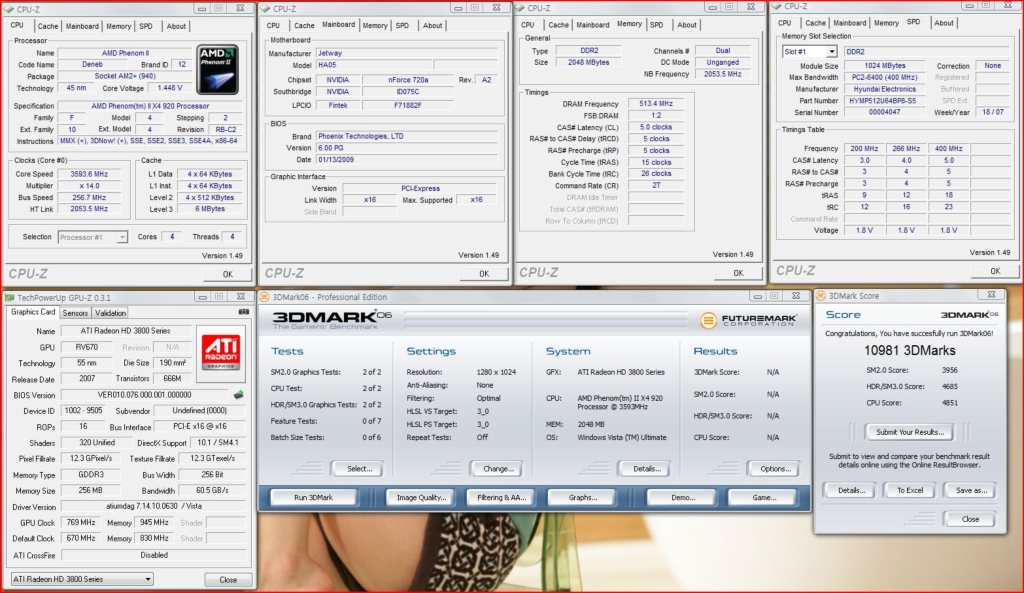Click the 3DMark06 logo in the benchmark header
This screenshot has height=593, width=1024.
[332, 319]
